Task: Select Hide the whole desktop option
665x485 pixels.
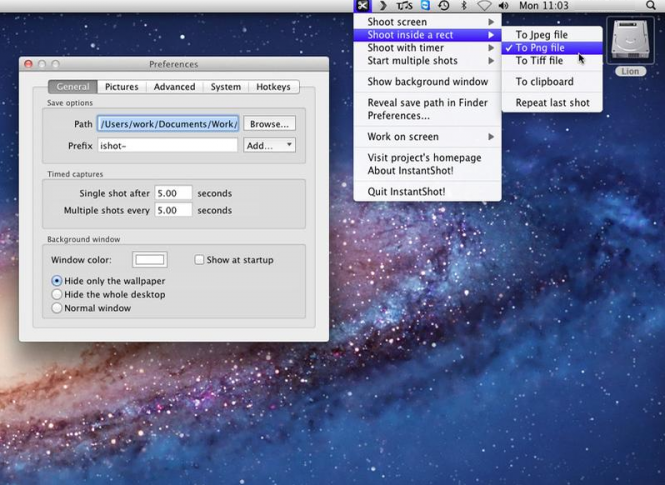Action: (57, 295)
